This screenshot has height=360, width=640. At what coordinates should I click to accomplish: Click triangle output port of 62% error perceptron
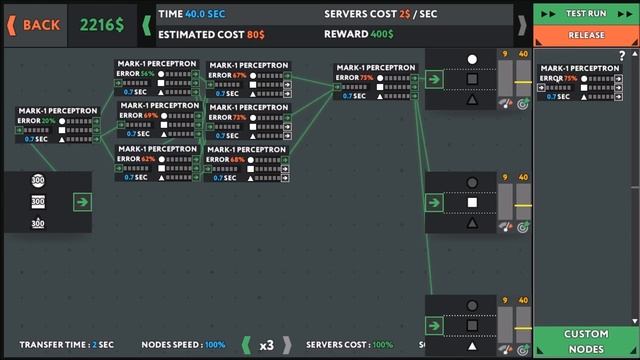point(196,178)
